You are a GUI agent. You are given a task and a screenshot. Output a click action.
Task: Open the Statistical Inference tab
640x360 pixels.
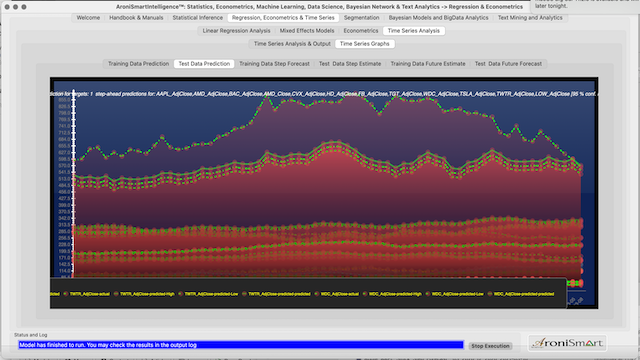click(x=198, y=18)
